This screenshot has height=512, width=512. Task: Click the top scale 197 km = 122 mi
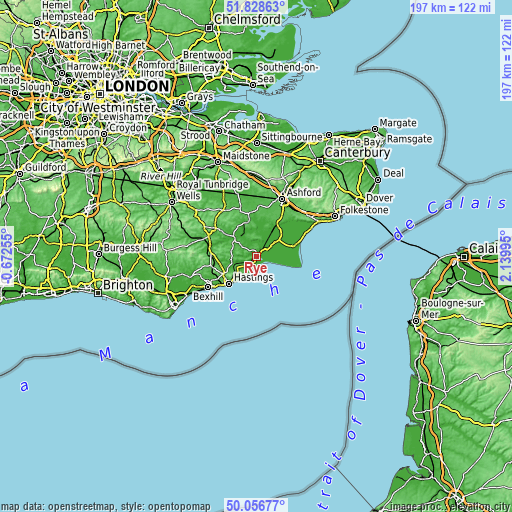[x=451, y=7]
